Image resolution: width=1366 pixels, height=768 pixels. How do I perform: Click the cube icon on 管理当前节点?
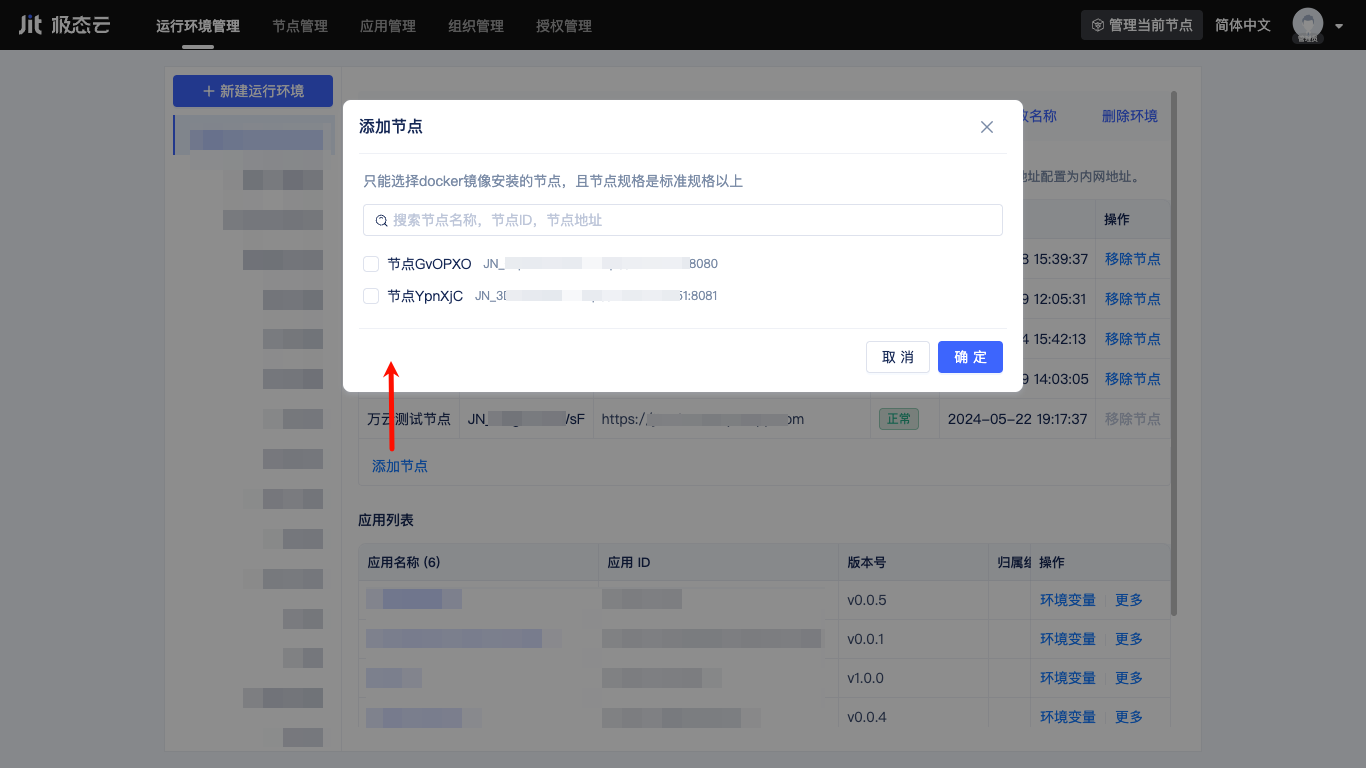click(1097, 25)
